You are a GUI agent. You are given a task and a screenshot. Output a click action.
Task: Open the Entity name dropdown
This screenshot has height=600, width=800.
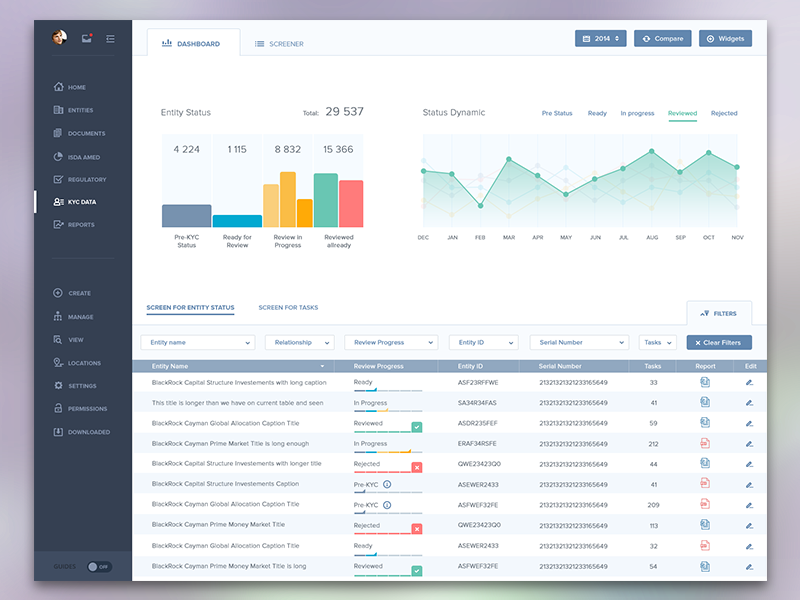coord(197,342)
